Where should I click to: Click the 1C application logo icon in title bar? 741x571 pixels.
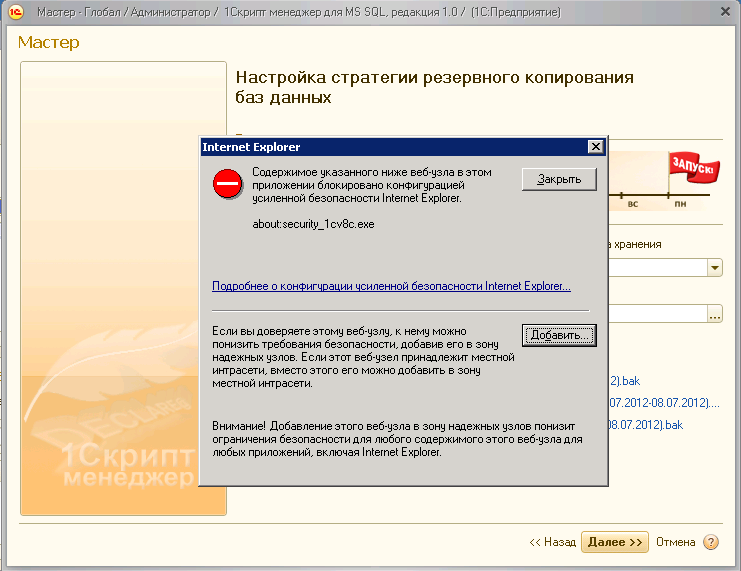click(15, 12)
